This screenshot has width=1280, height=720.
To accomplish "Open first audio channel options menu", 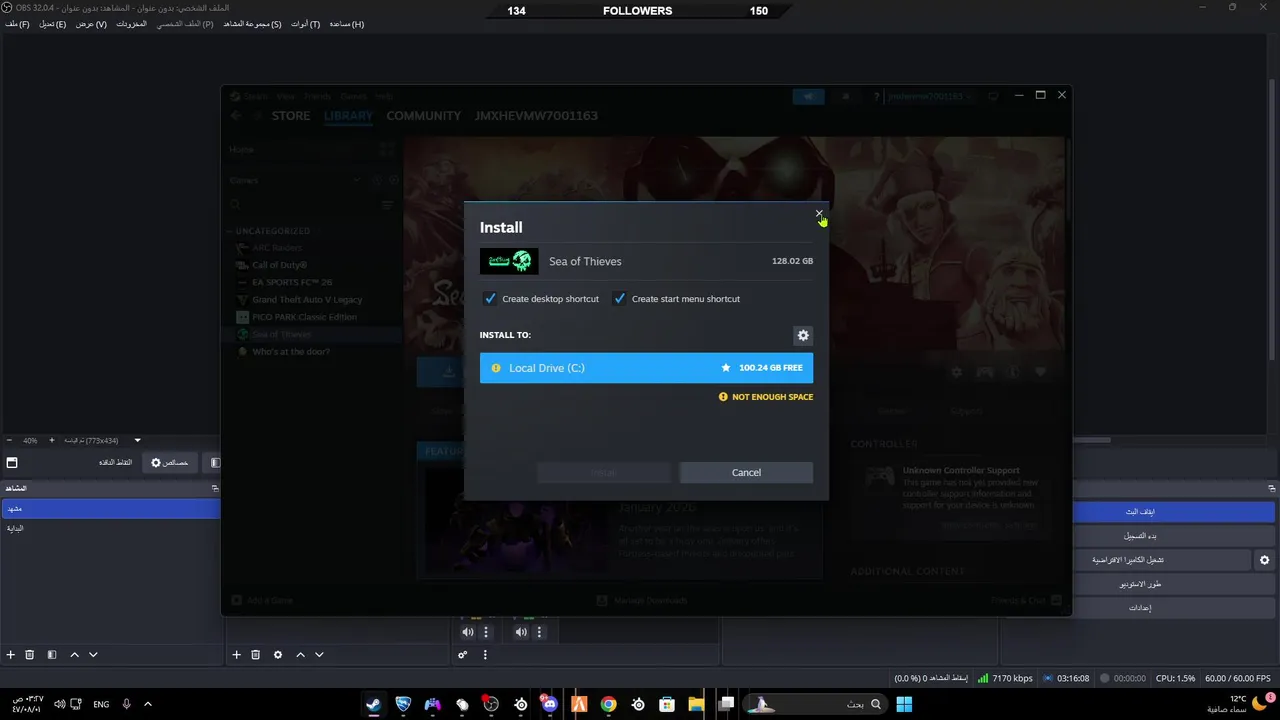I will (x=486, y=632).
